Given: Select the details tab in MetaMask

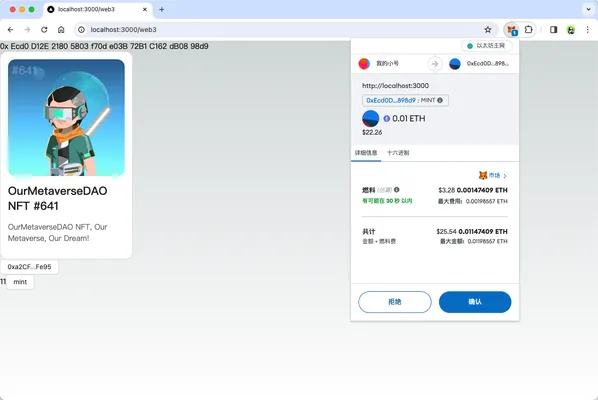Looking at the screenshot, I should 366,153.
